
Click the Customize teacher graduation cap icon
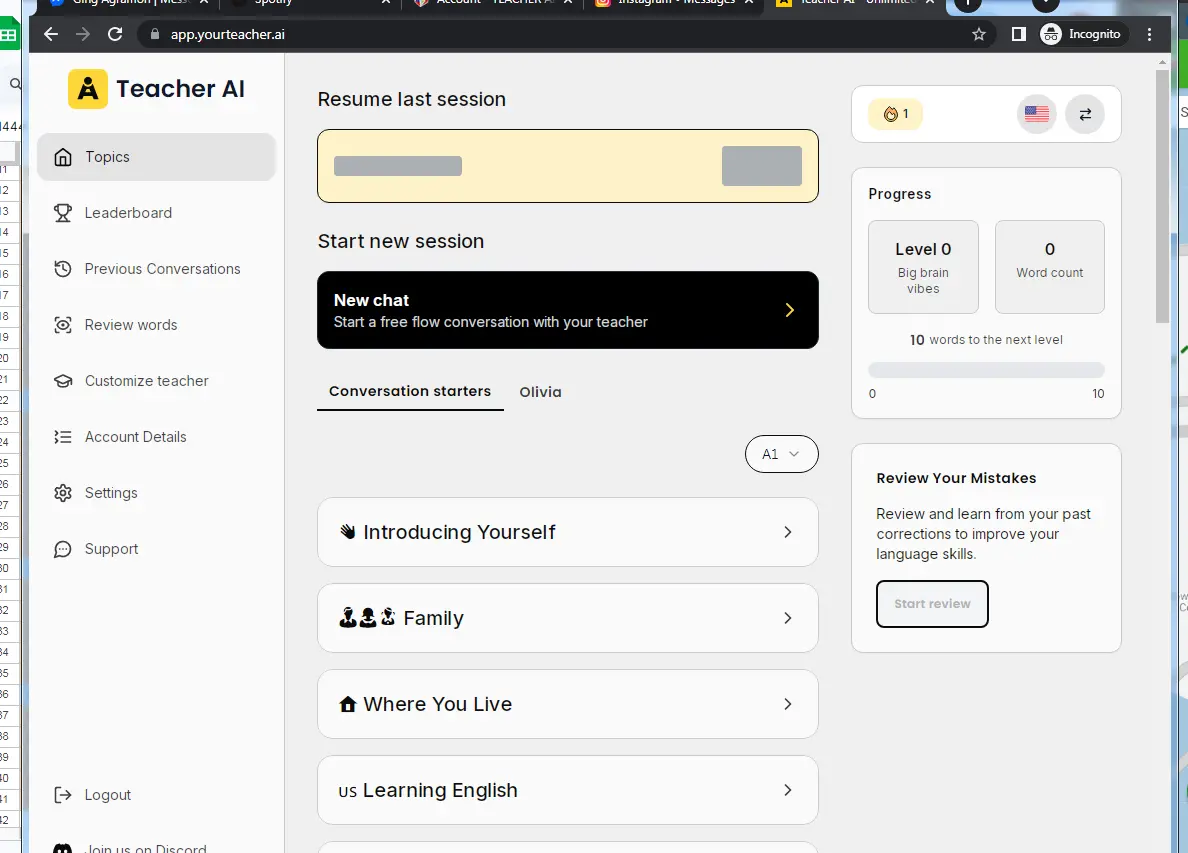63,381
